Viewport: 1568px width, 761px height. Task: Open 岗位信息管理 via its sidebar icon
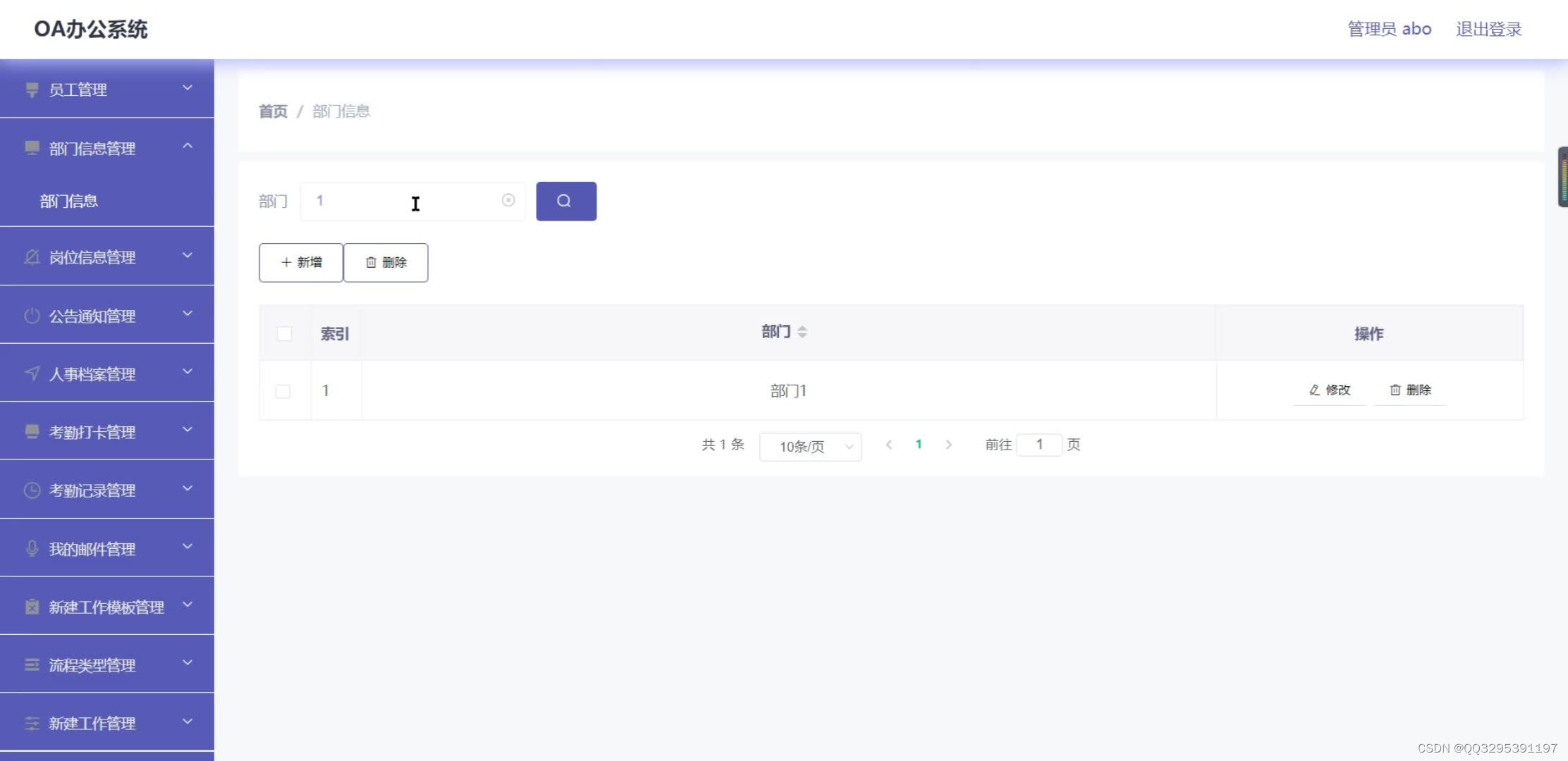(31, 256)
